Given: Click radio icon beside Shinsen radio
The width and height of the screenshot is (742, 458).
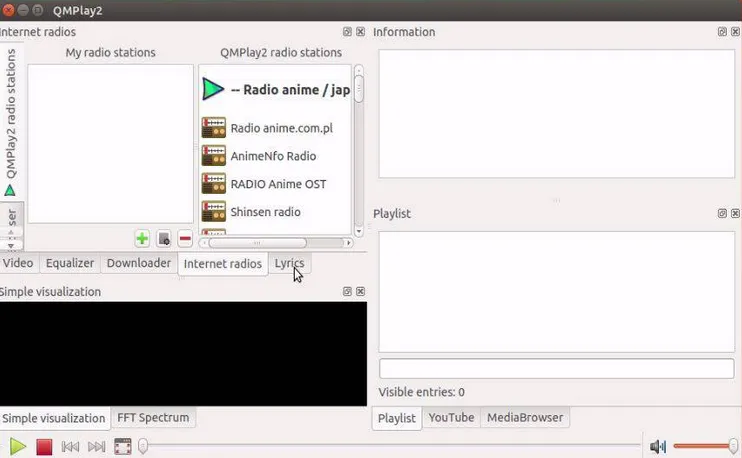Looking at the screenshot, I should [213, 211].
